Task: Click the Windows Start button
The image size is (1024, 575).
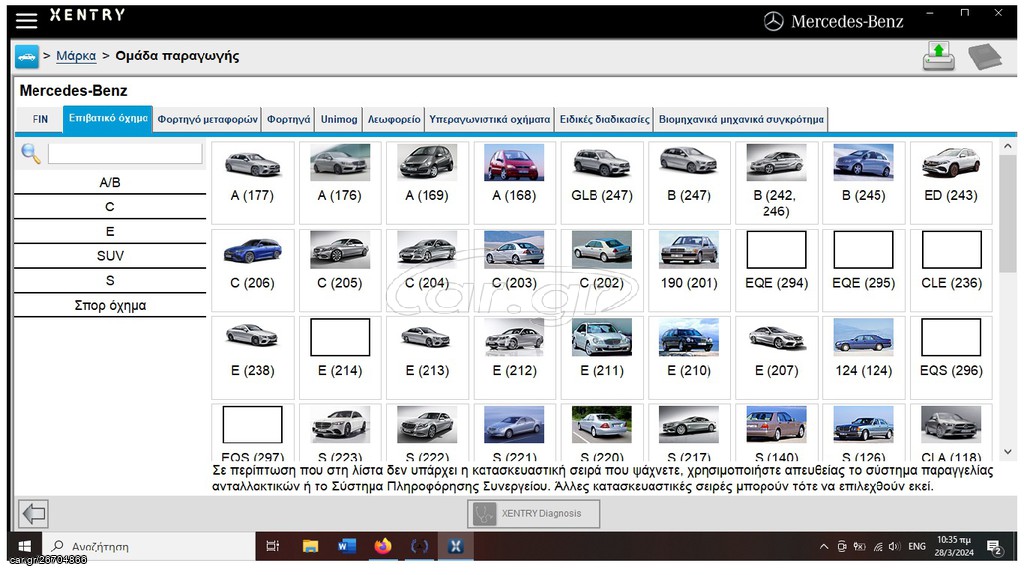Action: click(25, 546)
